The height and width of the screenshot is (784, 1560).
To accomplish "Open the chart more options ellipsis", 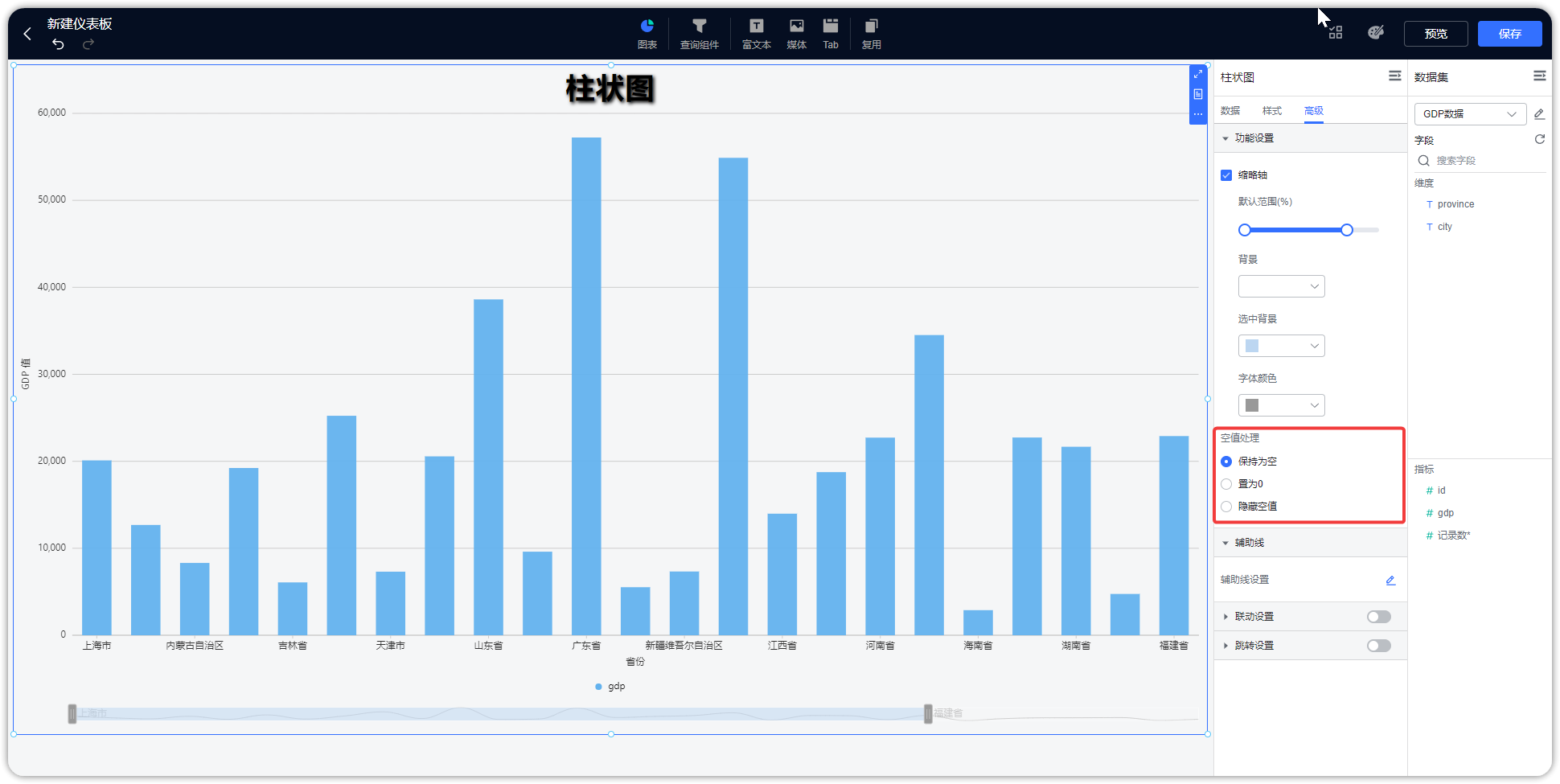I will coord(1198,114).
